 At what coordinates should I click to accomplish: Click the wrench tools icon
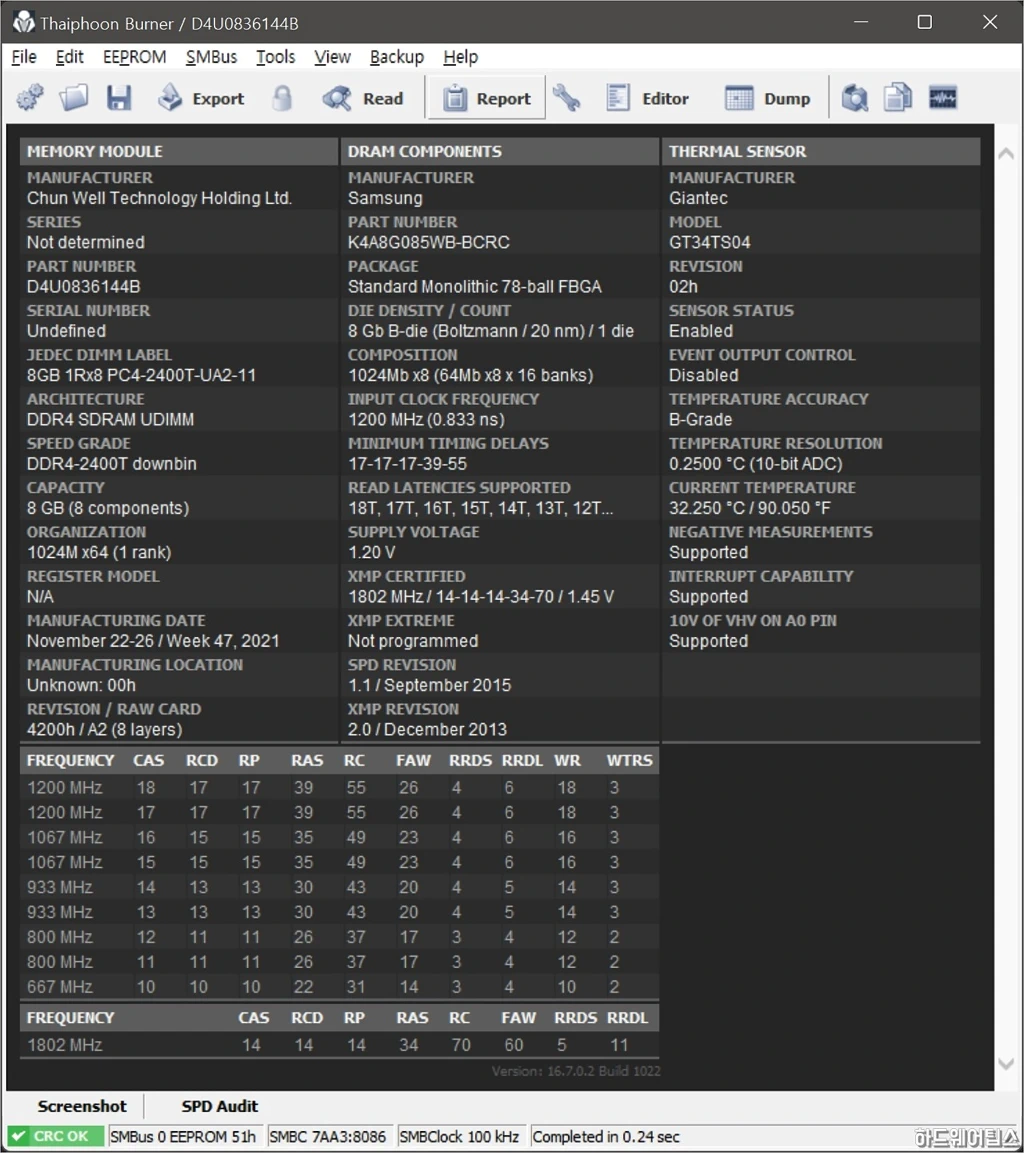[566, 98]
